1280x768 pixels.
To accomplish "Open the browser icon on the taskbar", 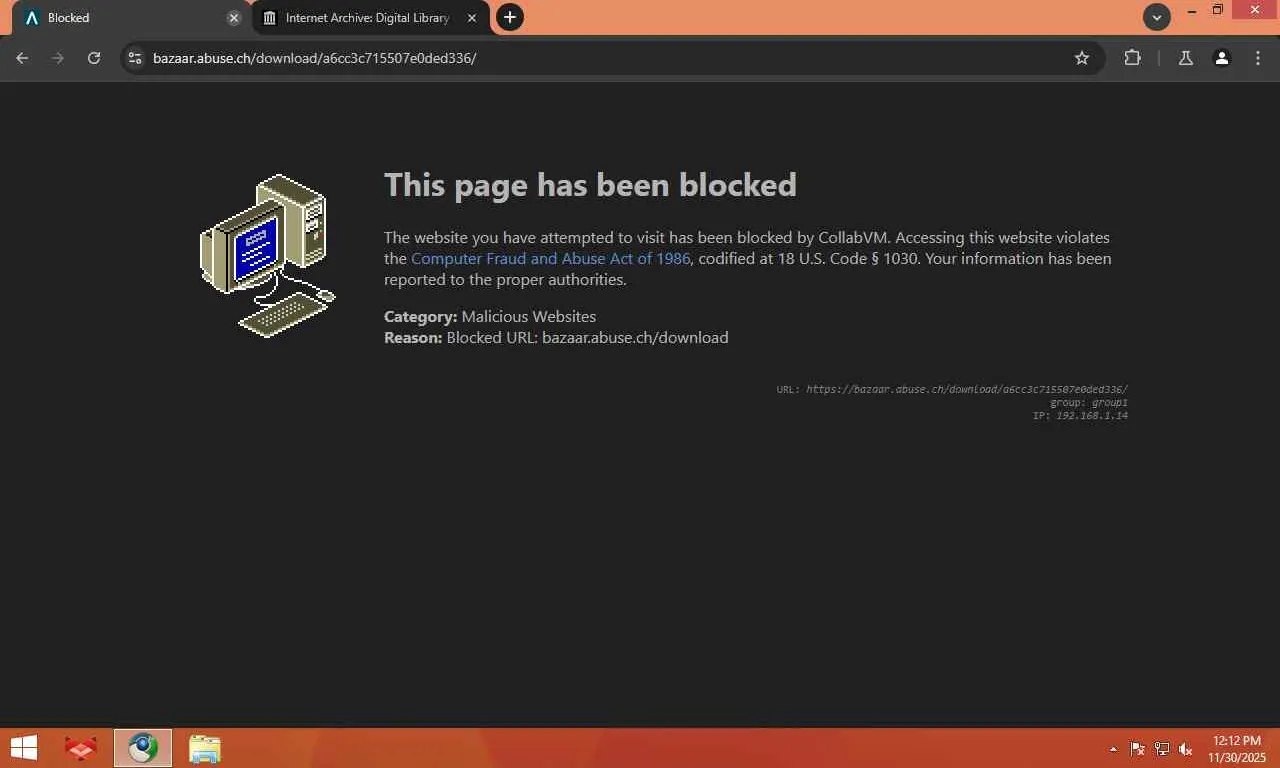I will coord(143,748).
